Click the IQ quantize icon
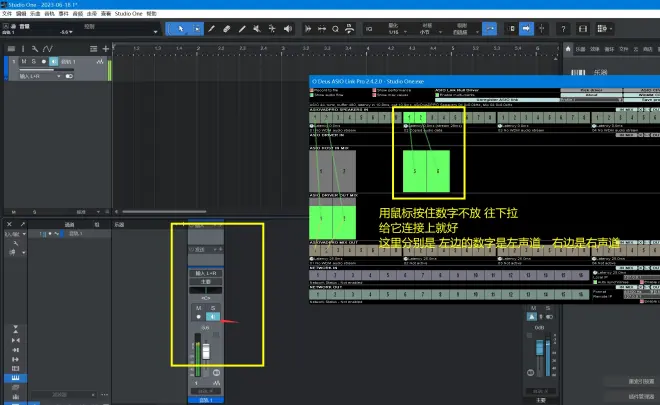 pyautogui.click(x=369, y=29)
